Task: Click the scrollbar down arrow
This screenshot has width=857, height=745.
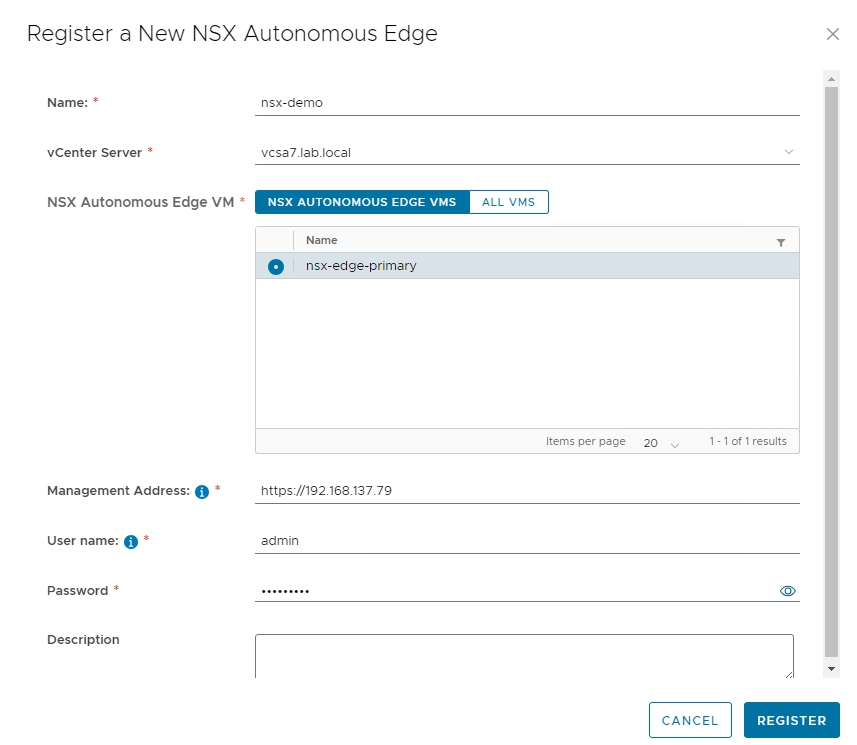Action: coord(831,667)
